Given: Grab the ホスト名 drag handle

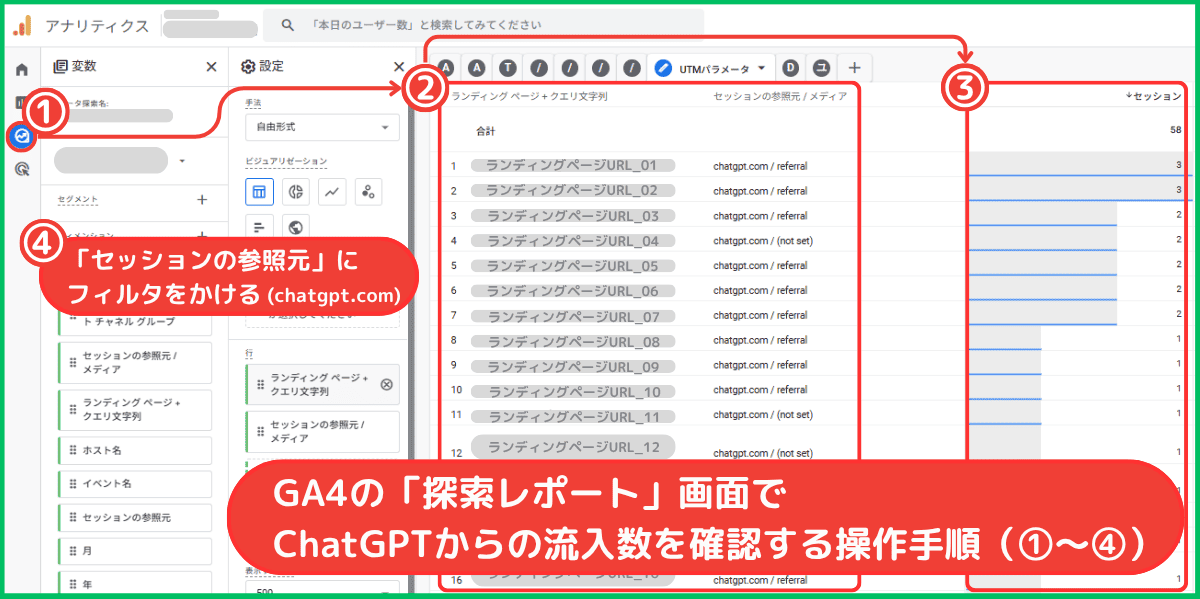Looking at the screenshot, I should [73, 451].
